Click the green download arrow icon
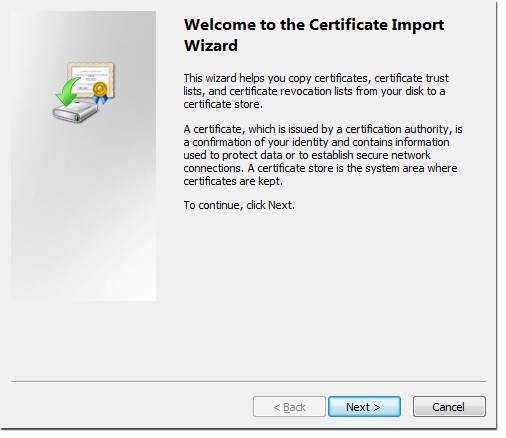506x438 pixels. pyautogui.click(x=68, y=91)
